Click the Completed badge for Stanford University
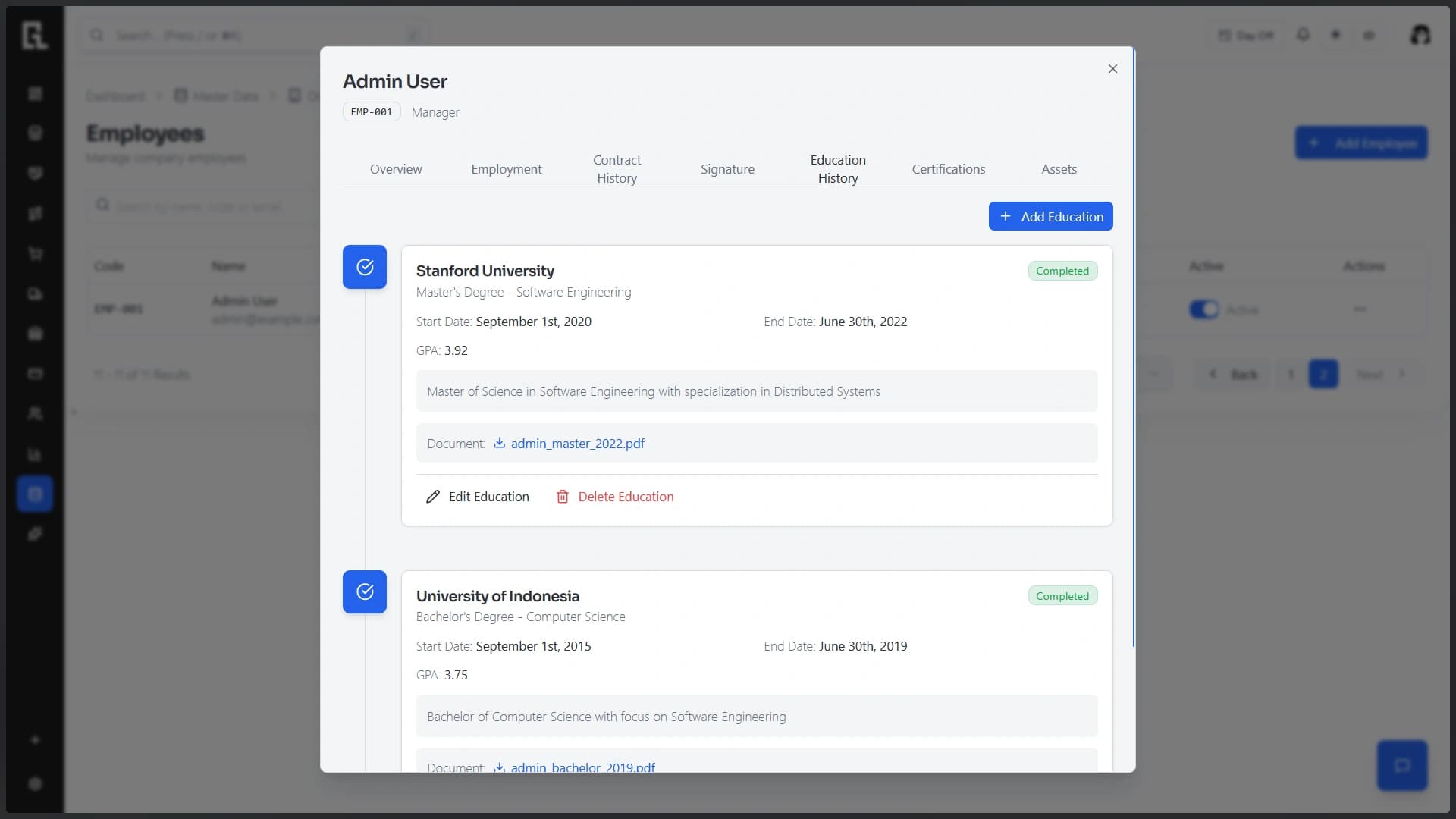 pos(1062,271)
